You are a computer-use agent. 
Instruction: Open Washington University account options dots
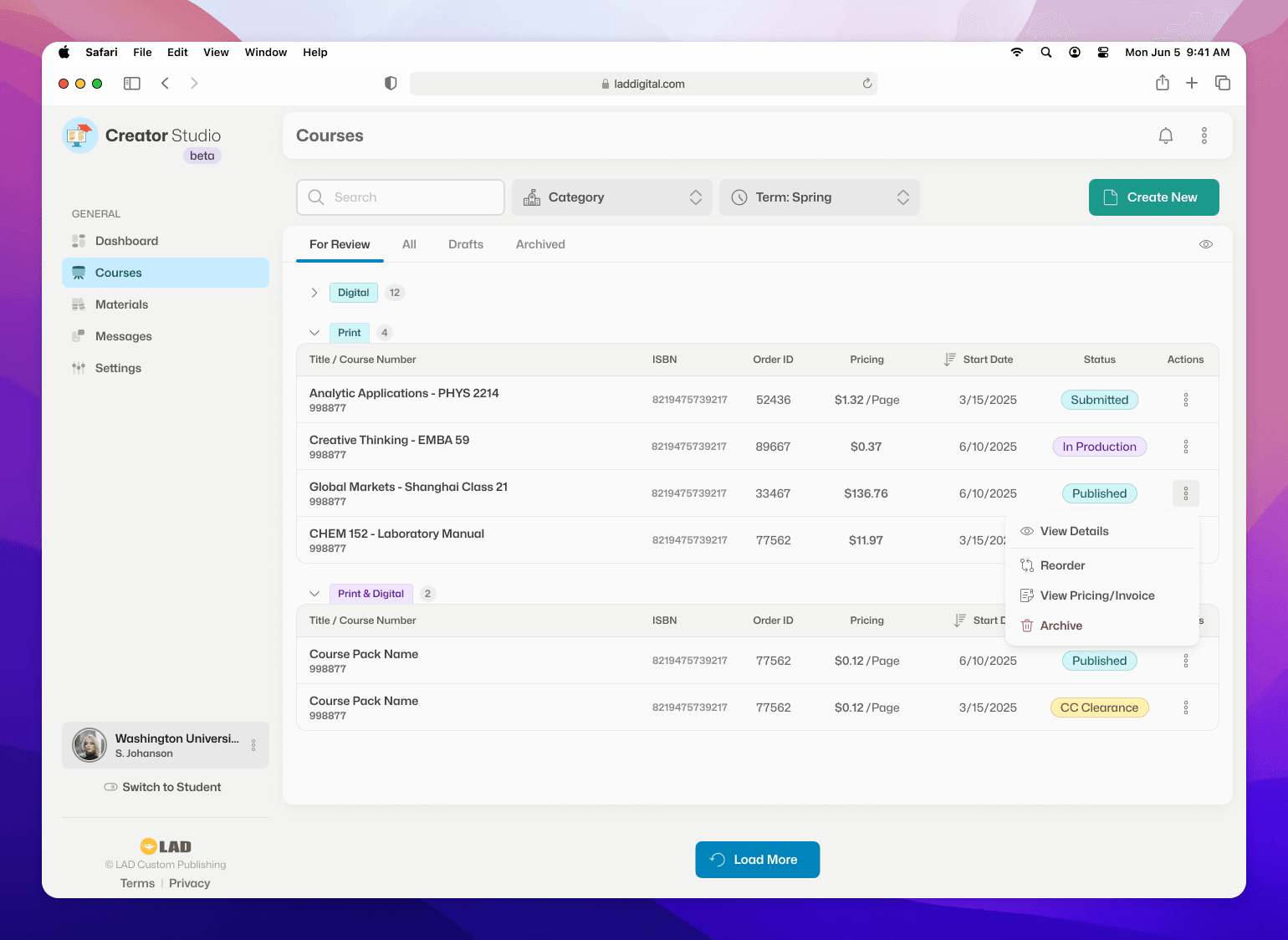[x=253, y=745]
